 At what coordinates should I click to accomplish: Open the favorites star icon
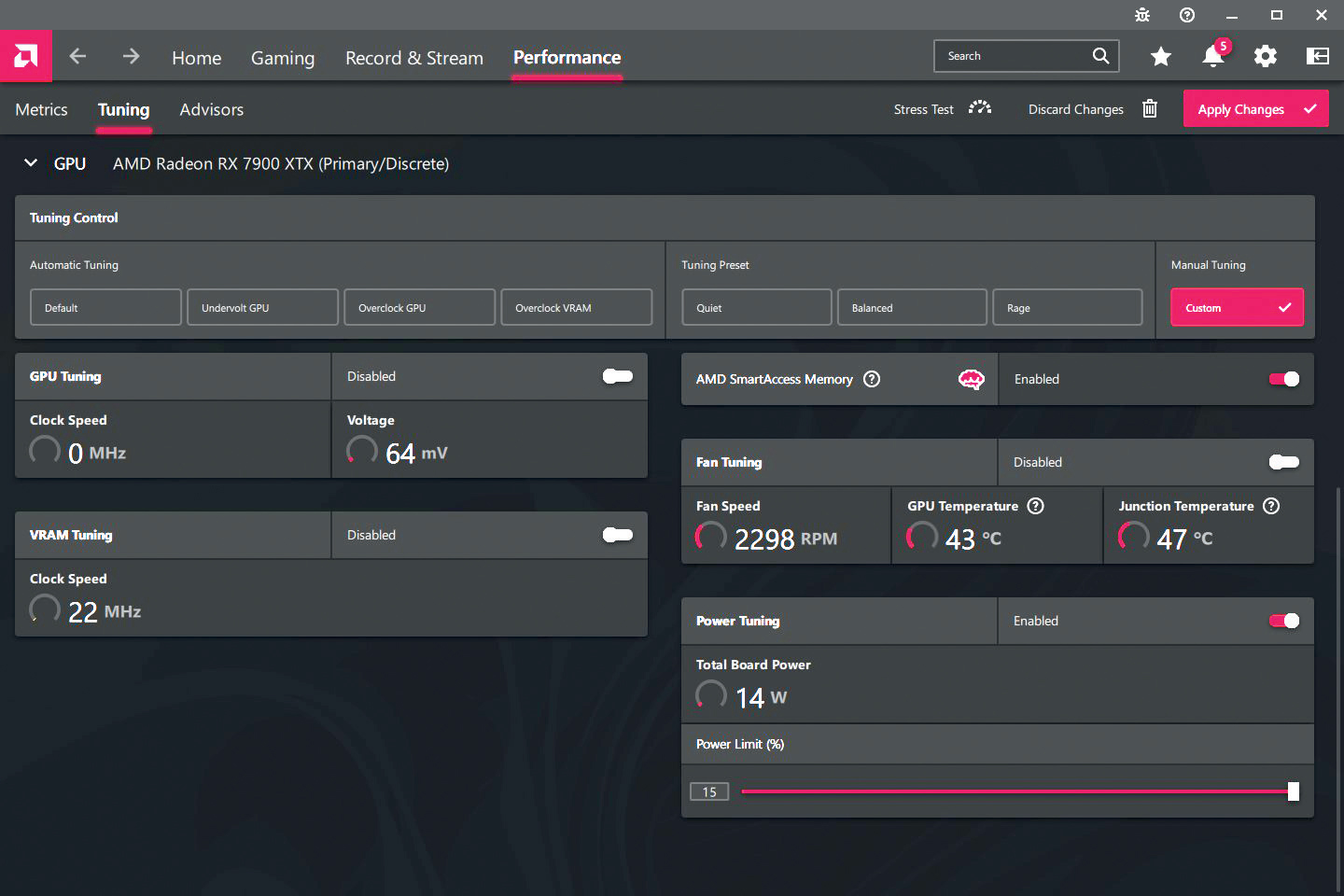(1160, 56)
